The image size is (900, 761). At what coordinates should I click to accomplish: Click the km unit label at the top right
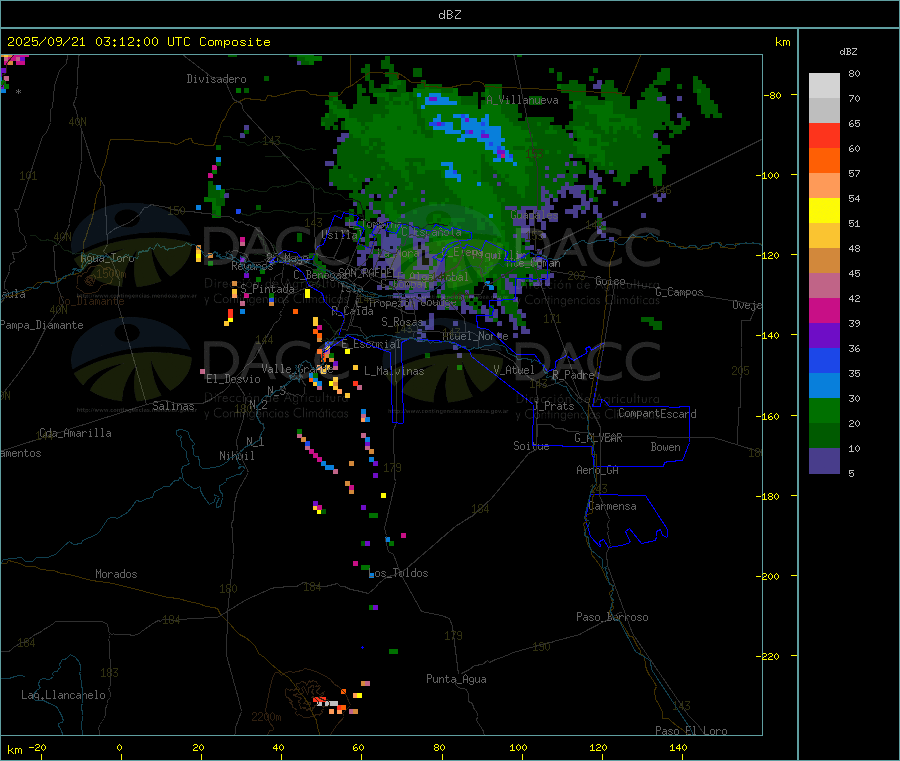[782, 42]
